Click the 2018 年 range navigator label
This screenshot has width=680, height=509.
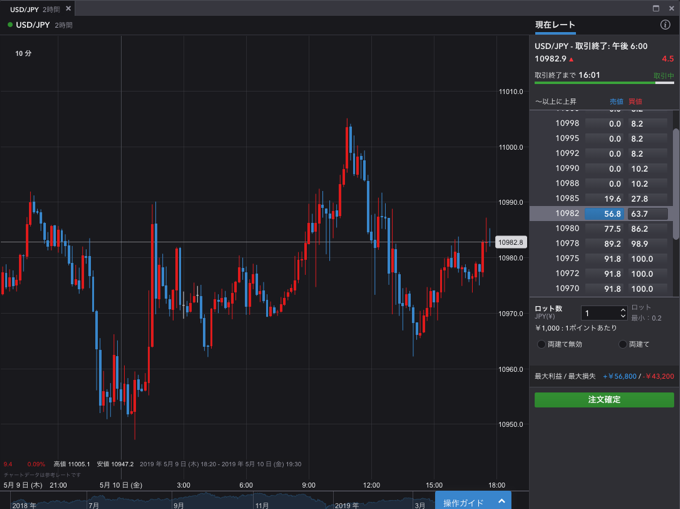24,505
